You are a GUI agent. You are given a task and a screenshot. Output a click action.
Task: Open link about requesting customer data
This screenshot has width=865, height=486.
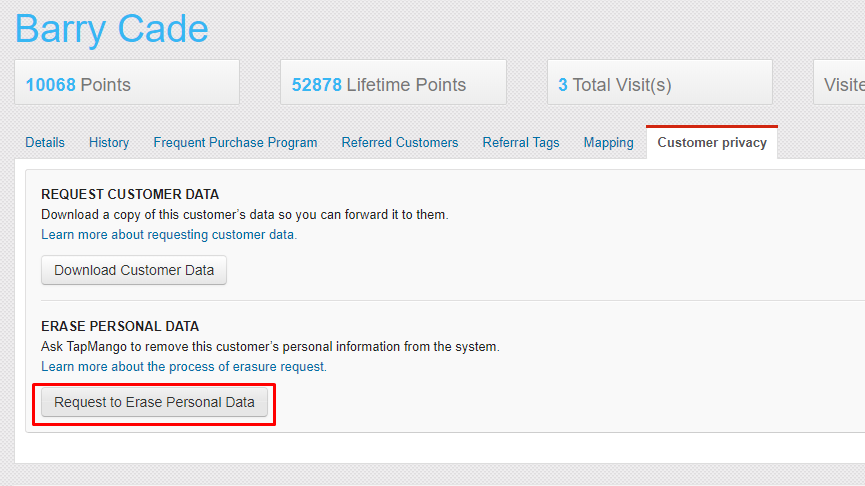169,234
